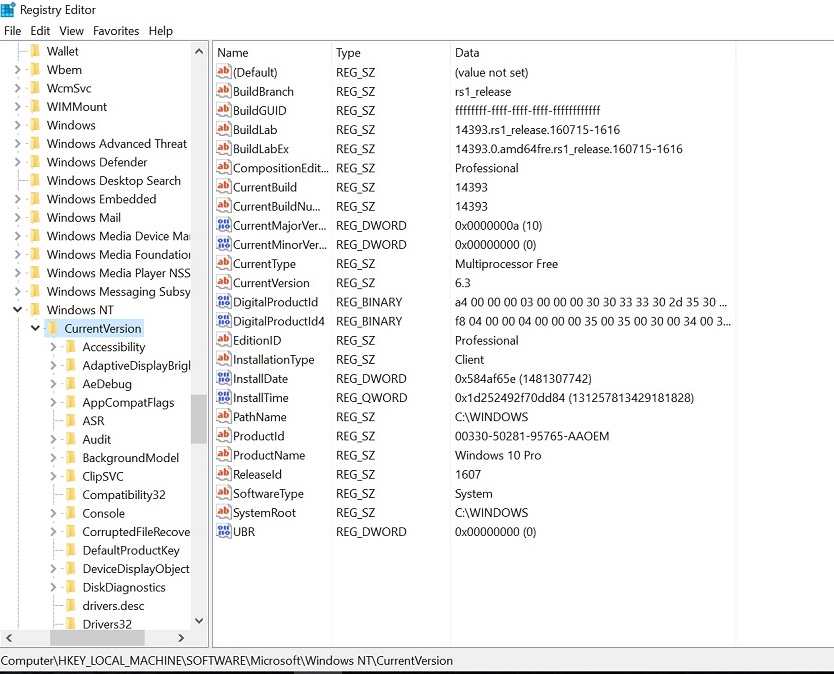
Task: Click the tree scroll up arrow
Action: [199, 52]
